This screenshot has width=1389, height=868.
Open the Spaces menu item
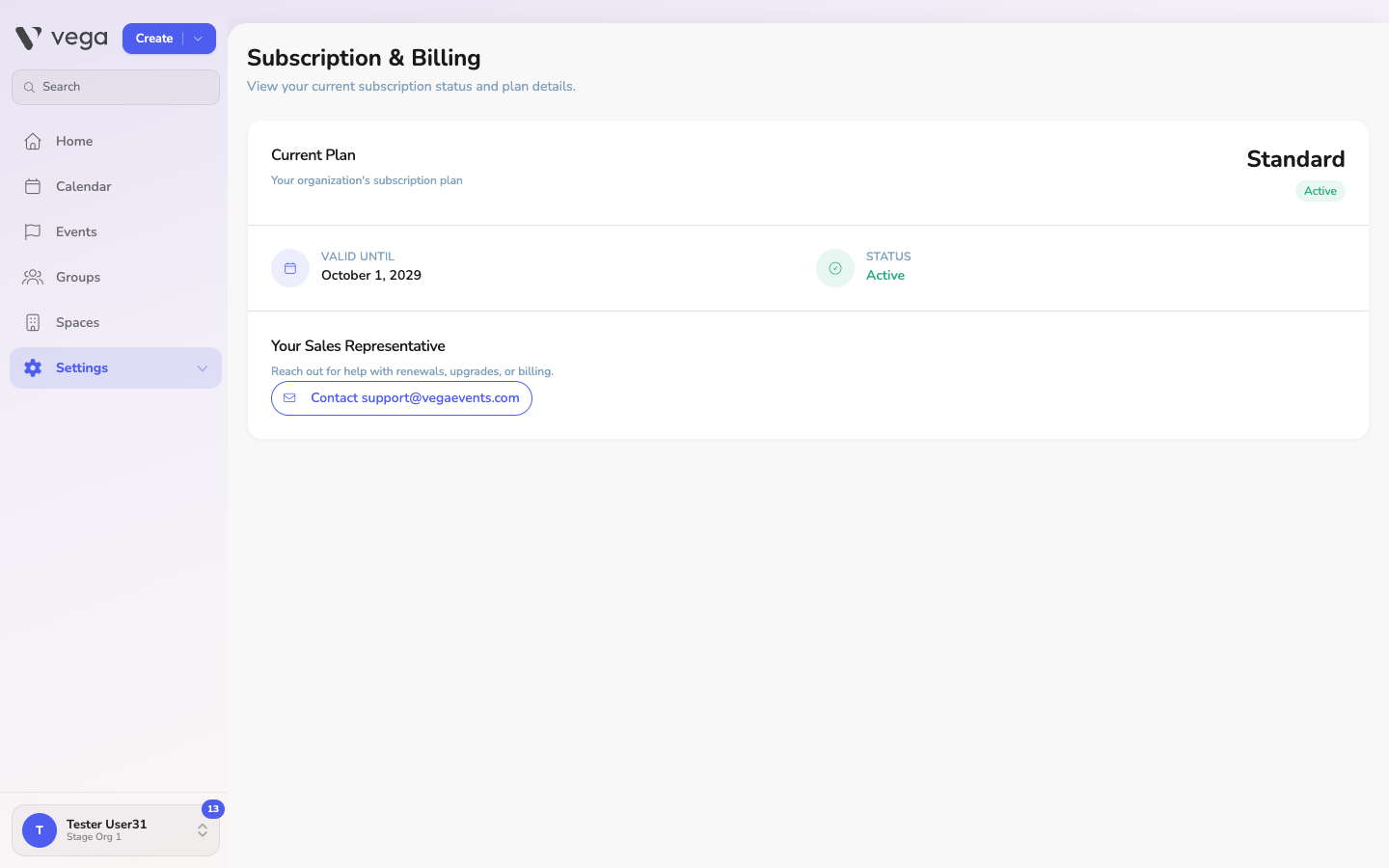pyautogui.click(x=116, y=323)
